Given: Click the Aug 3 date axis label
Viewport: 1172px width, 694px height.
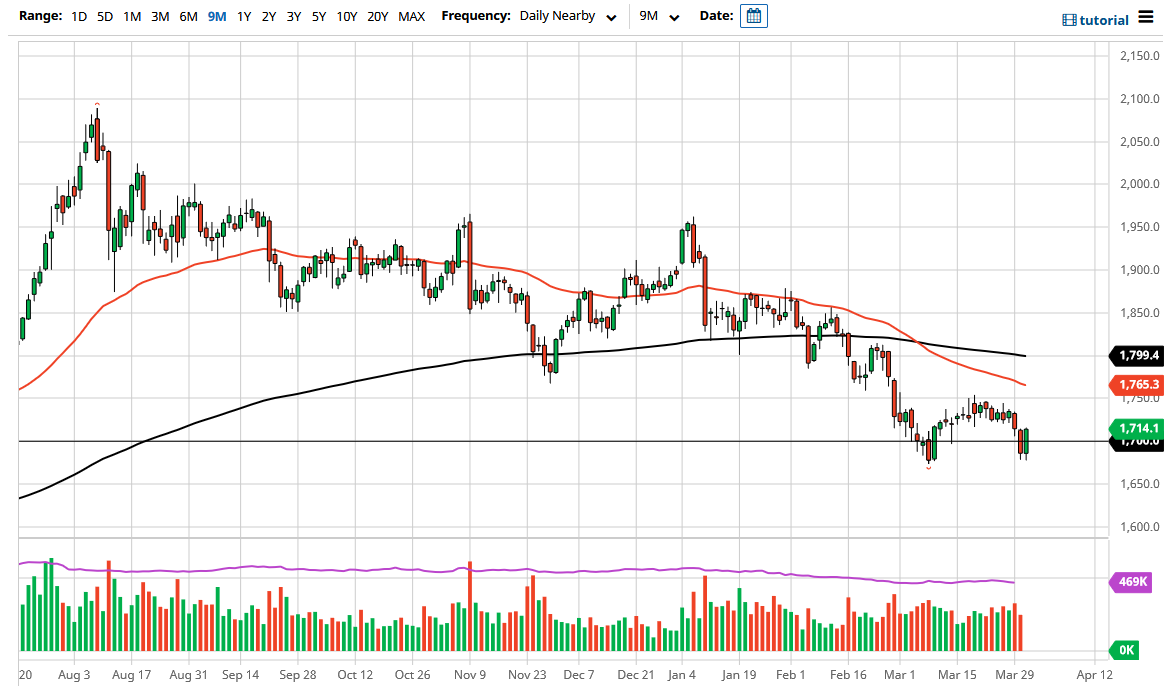Looking at the screenshot, I should tap(74, 675).
